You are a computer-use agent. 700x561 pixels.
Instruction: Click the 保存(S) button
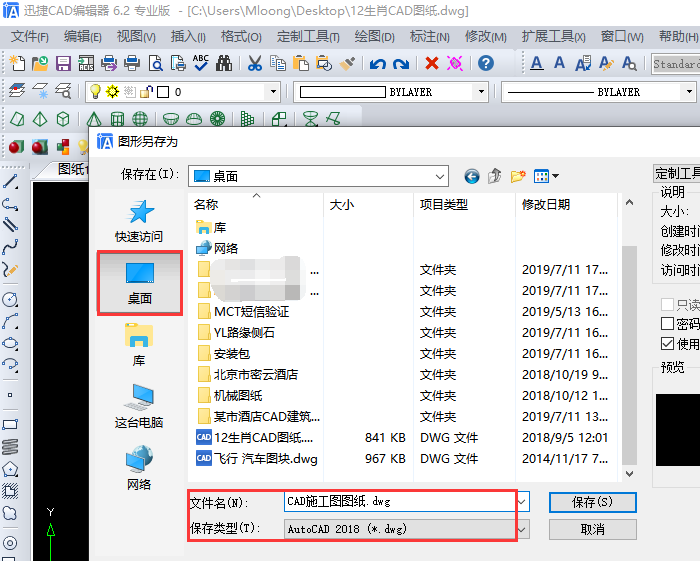[x=592, y=503]
